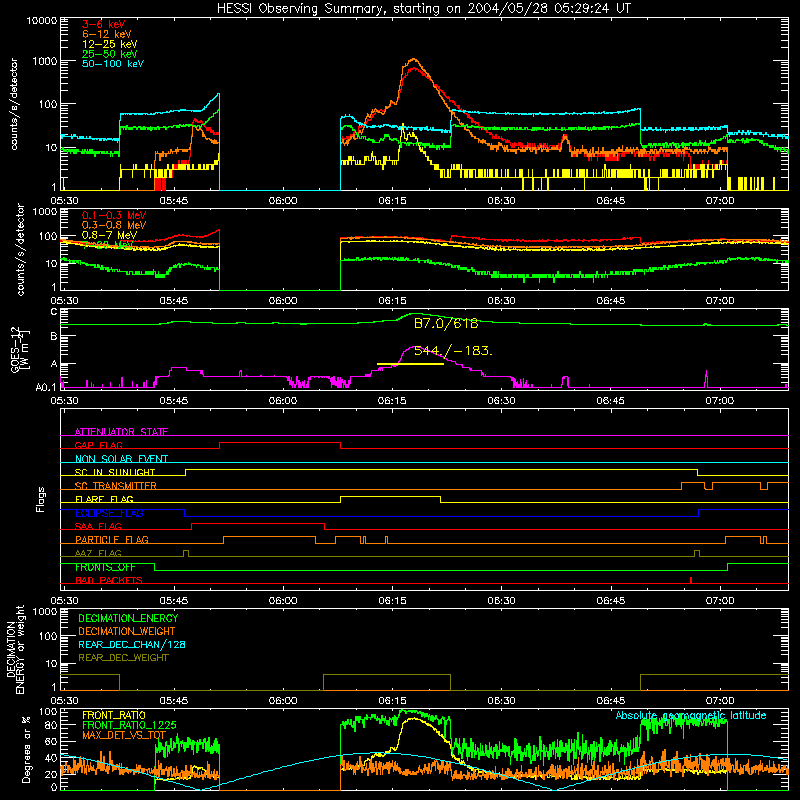Click the 06:15 time label under top panel

pyautogui.click(x=392, y=201)
